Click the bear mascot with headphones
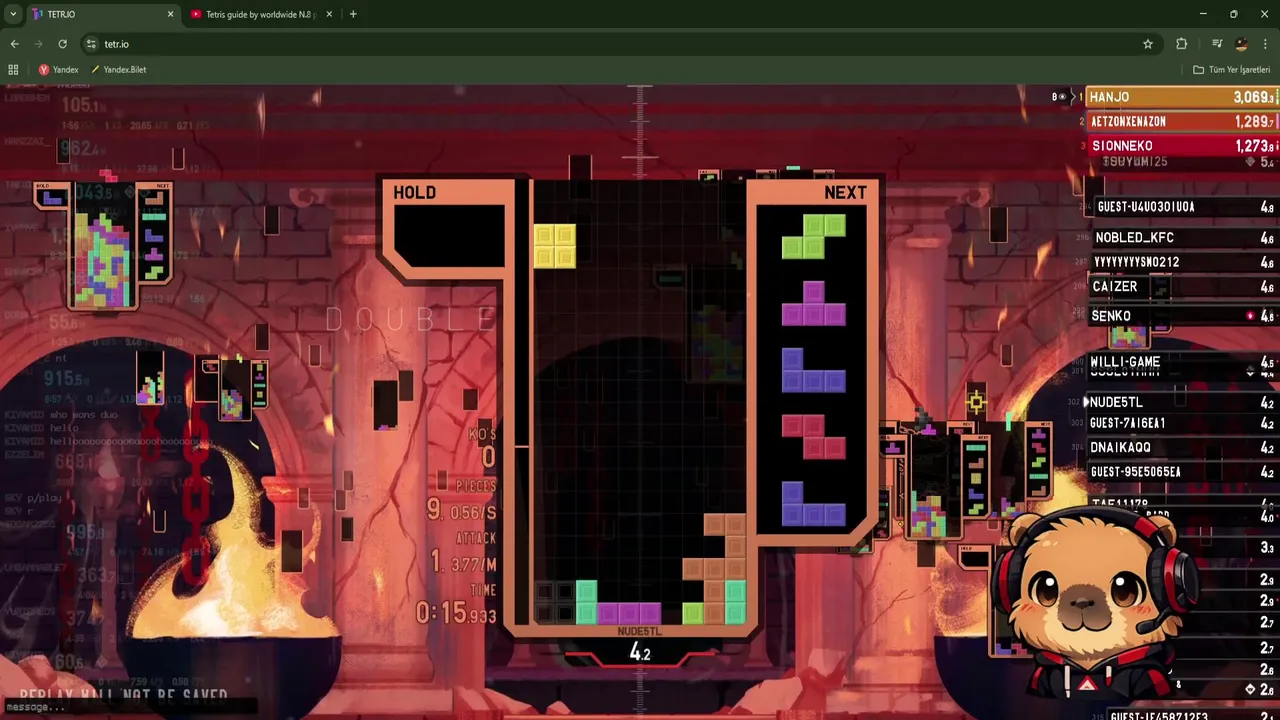Image resolution: width=1280 pixels, height=720 pixels. (1094, 604)
